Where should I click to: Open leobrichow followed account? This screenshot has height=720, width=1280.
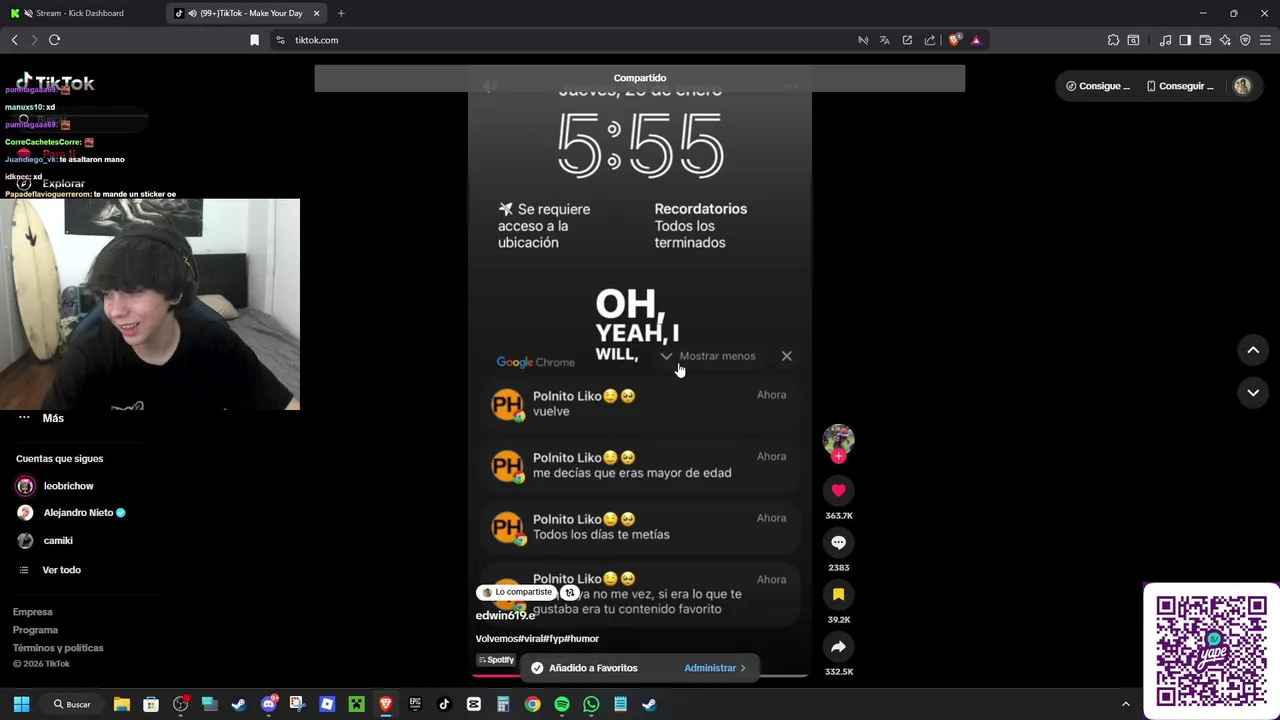[x=68, y=486]
